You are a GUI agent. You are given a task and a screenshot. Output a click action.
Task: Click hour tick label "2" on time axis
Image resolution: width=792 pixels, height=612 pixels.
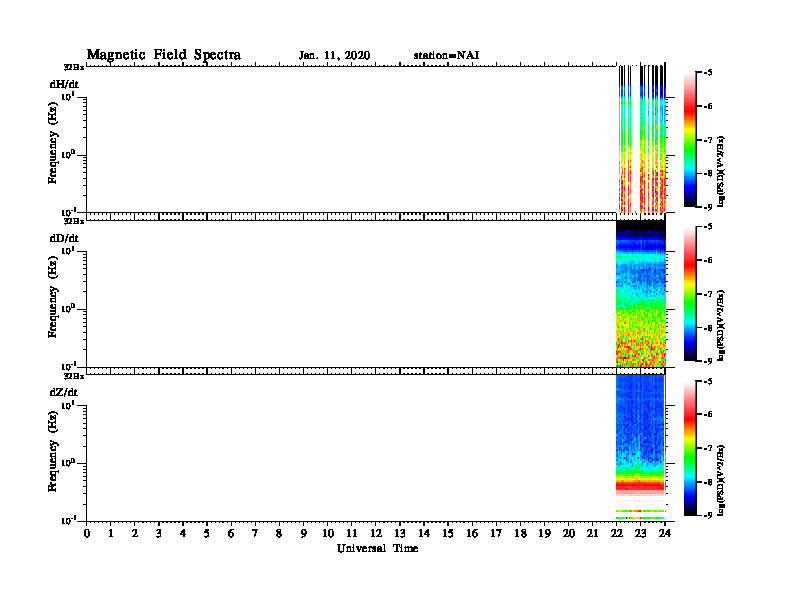point(135,533)
